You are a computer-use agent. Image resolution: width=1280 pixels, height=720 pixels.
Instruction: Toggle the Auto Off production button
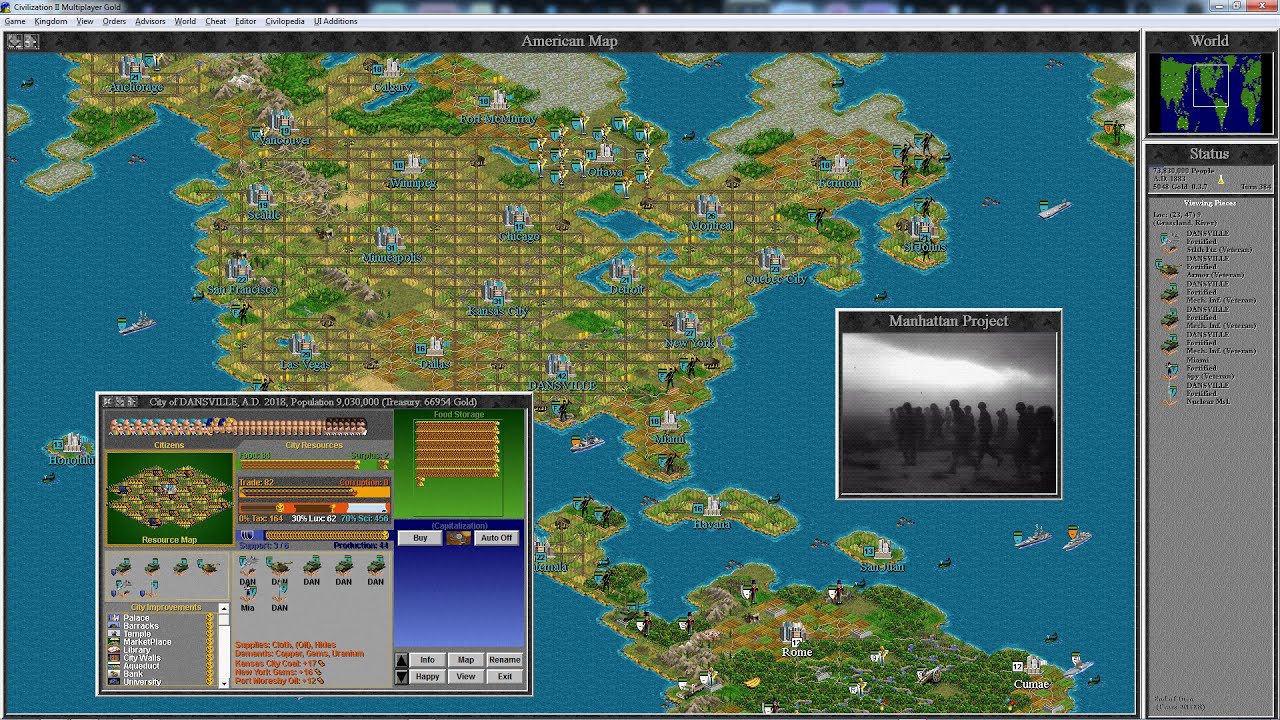[496, 538]
